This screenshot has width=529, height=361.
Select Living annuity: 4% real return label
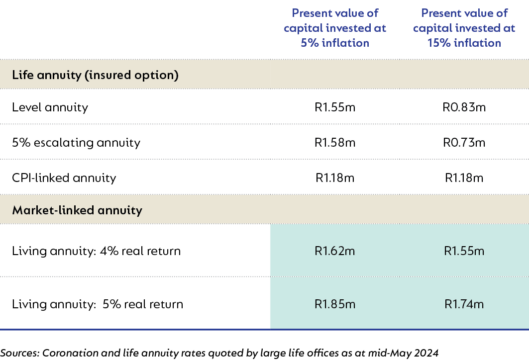96,251
